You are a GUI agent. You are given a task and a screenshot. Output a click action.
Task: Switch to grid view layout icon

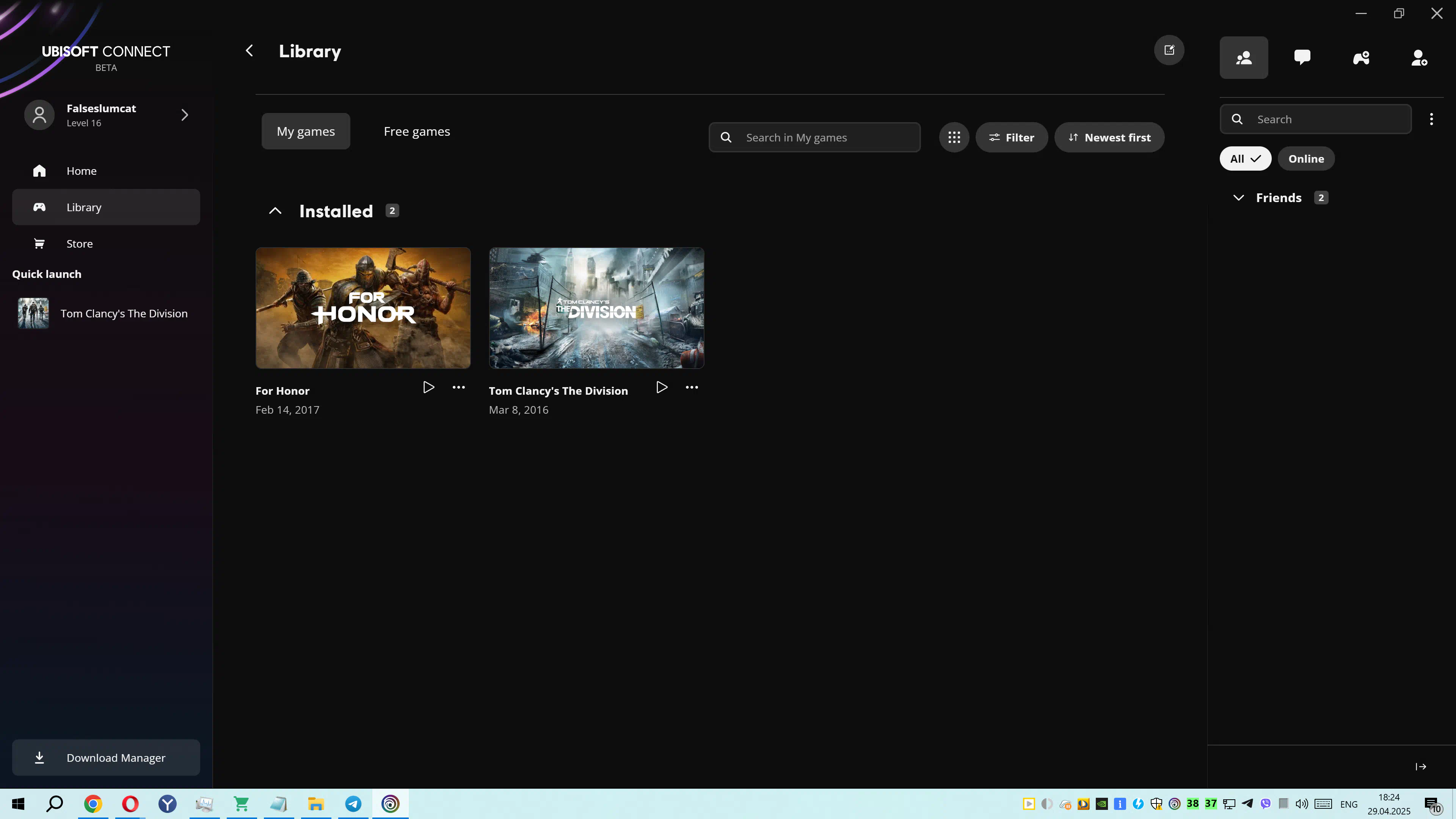954,137
